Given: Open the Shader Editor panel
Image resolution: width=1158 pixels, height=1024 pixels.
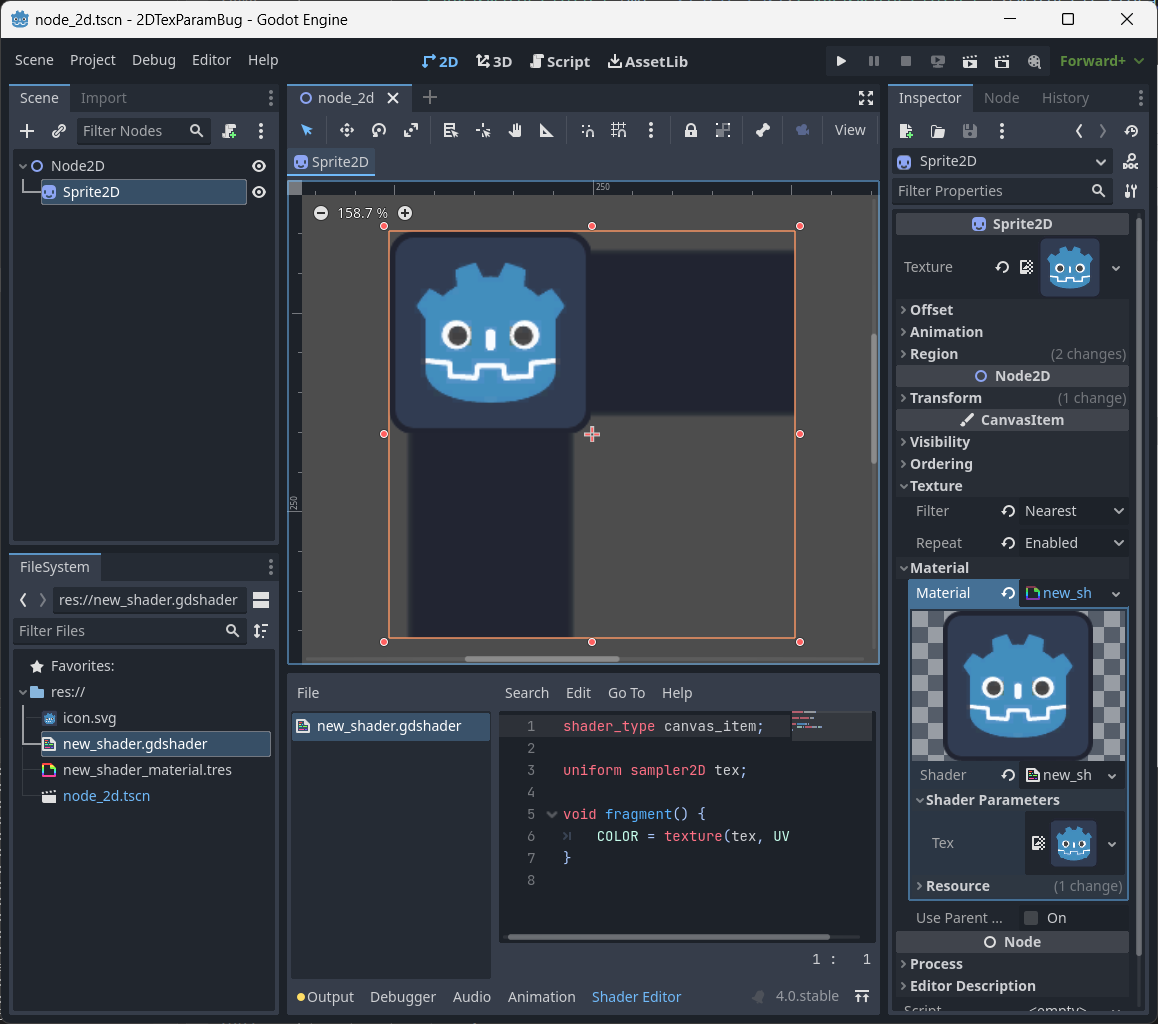Looking at the screenshot, I should pyautogui.click(x=637, y=996).
